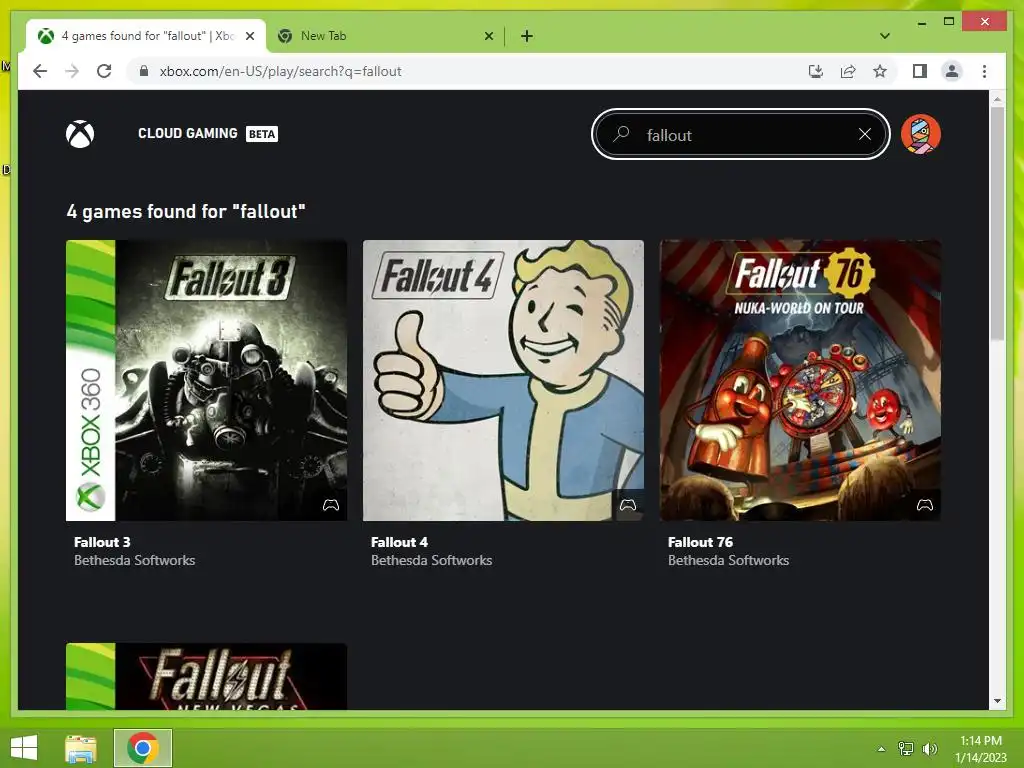The image size is (1024, 768).
Task: Expand the tab search chevron
Action: (885, 36)
